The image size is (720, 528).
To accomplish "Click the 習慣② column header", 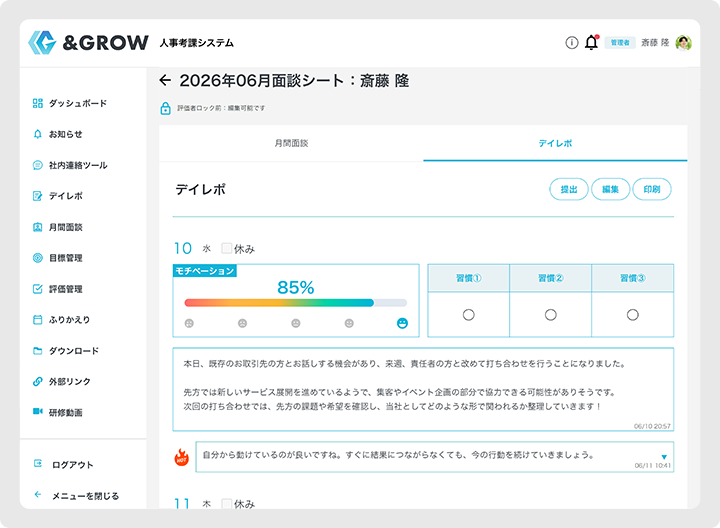I will pos(551,278).
